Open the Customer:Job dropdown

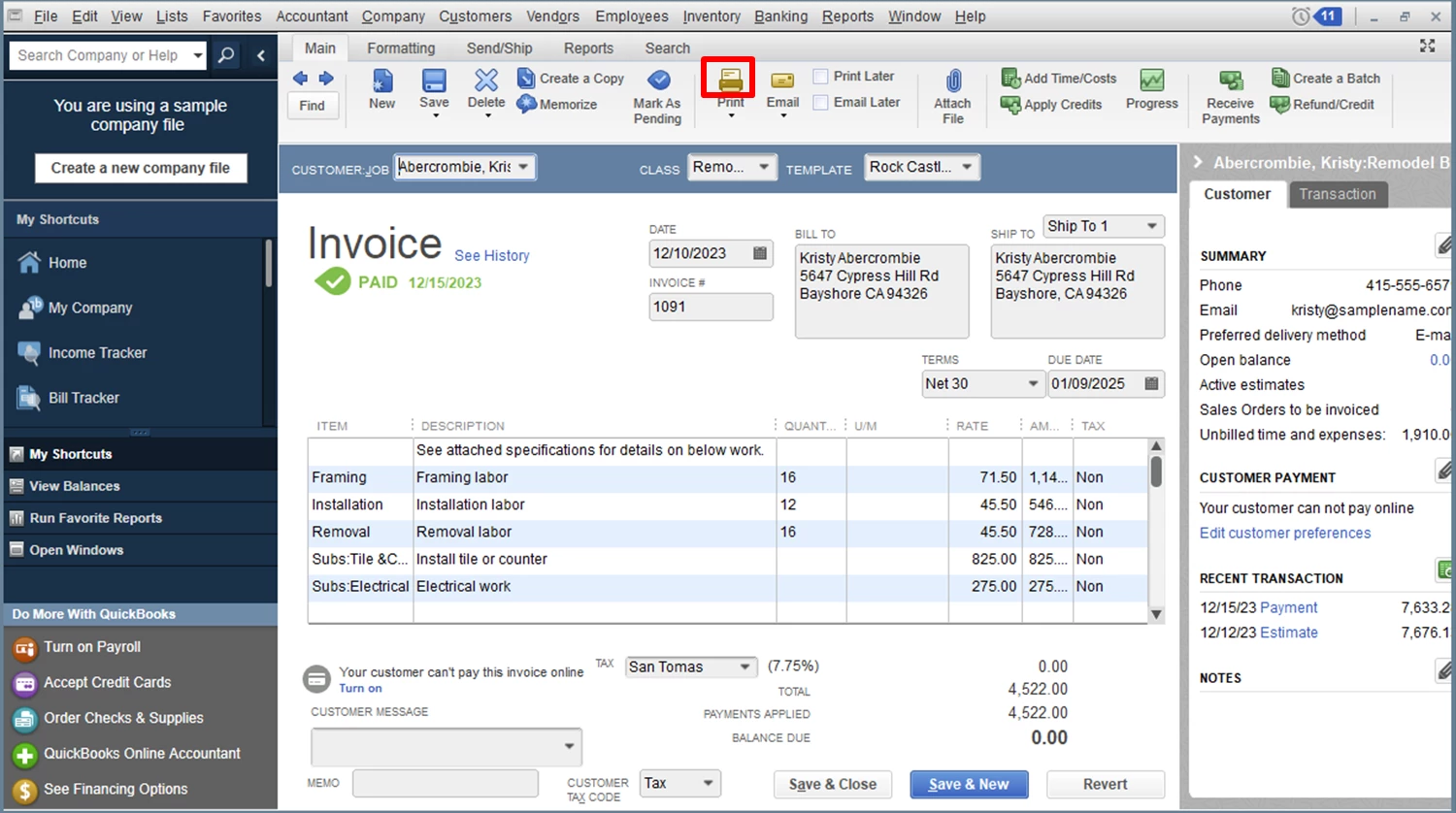[523, 167]
